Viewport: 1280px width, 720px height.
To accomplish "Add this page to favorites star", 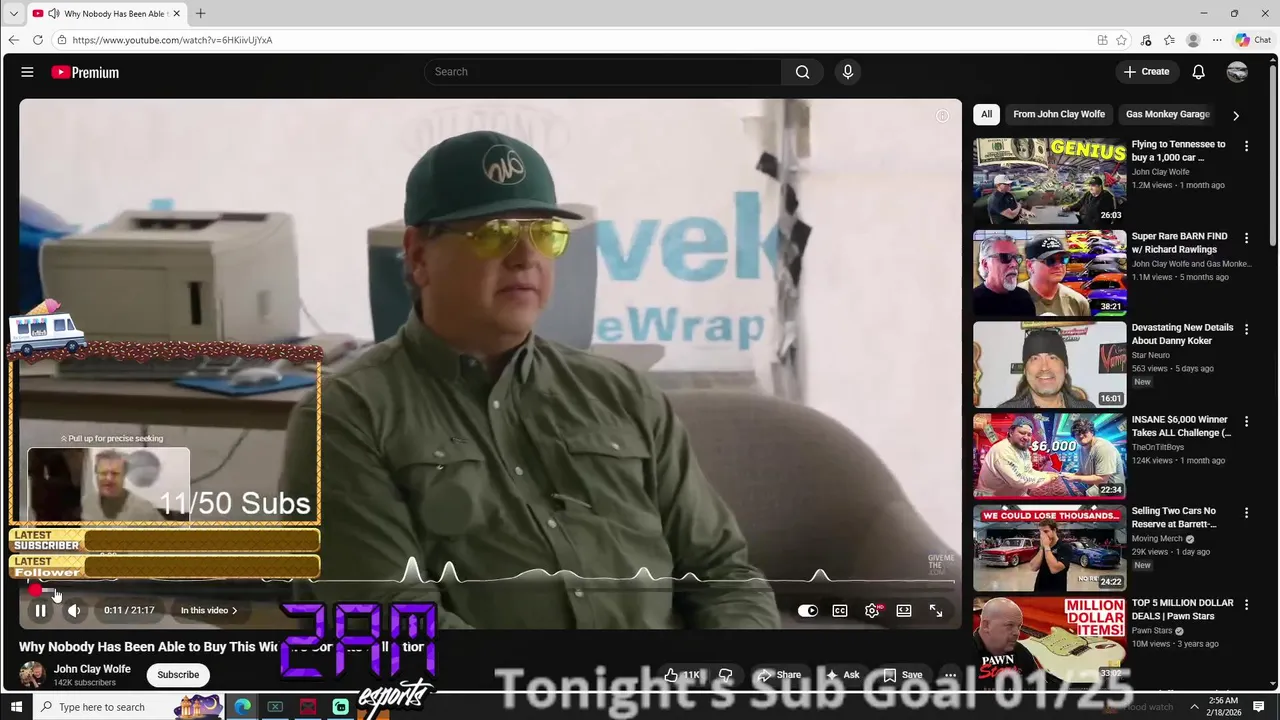I will click(x=1121, y=40).
